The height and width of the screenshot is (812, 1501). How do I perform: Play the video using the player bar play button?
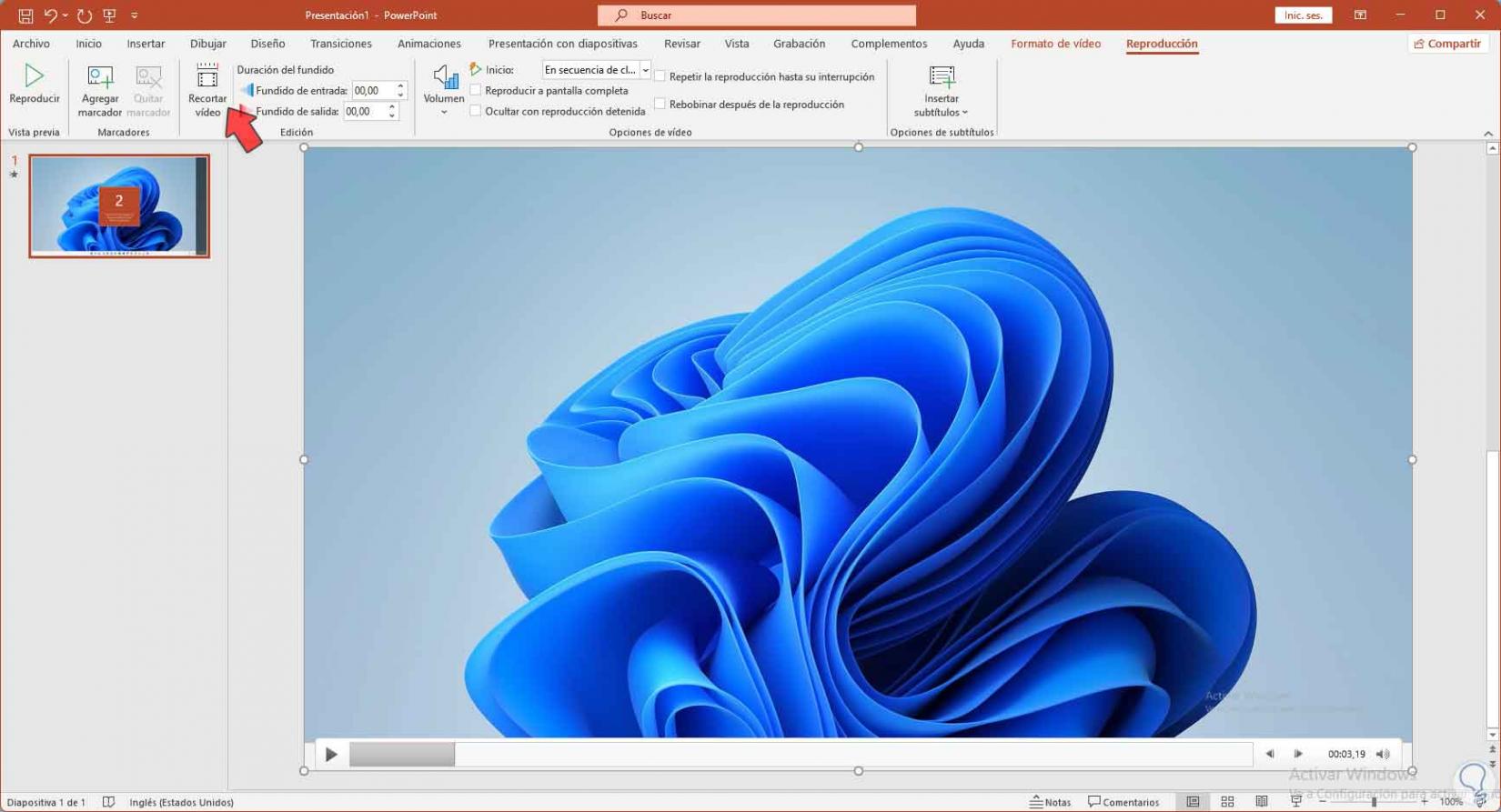tap(331, 754)
